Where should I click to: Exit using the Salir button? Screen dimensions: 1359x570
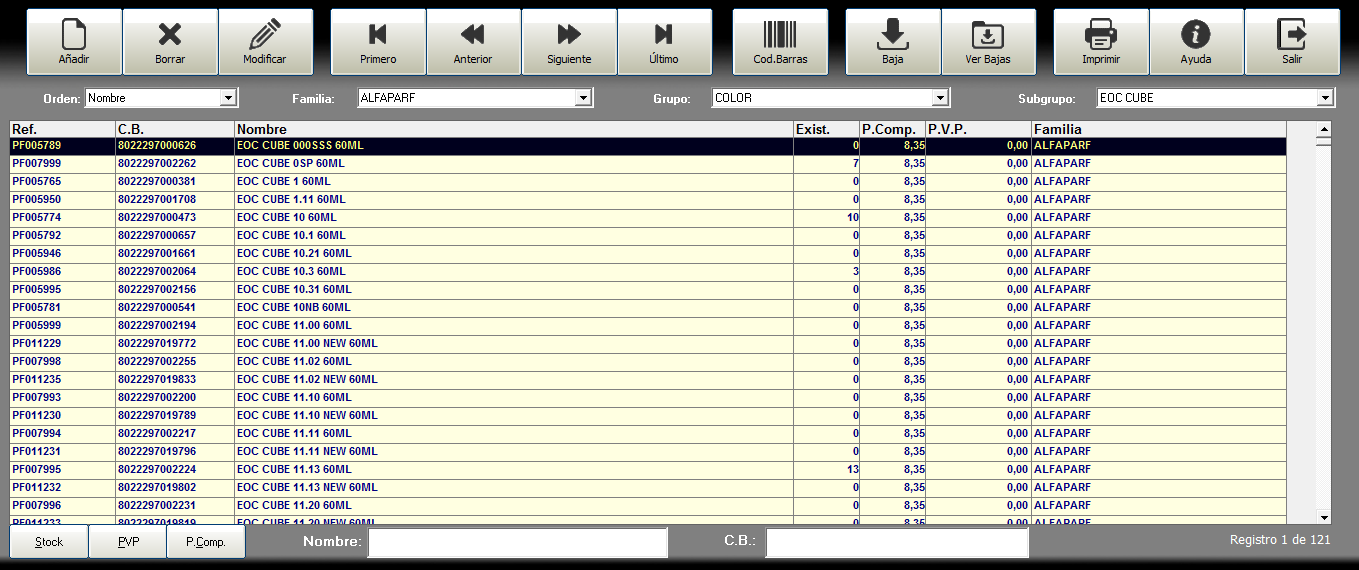(x=1292, y=42)
